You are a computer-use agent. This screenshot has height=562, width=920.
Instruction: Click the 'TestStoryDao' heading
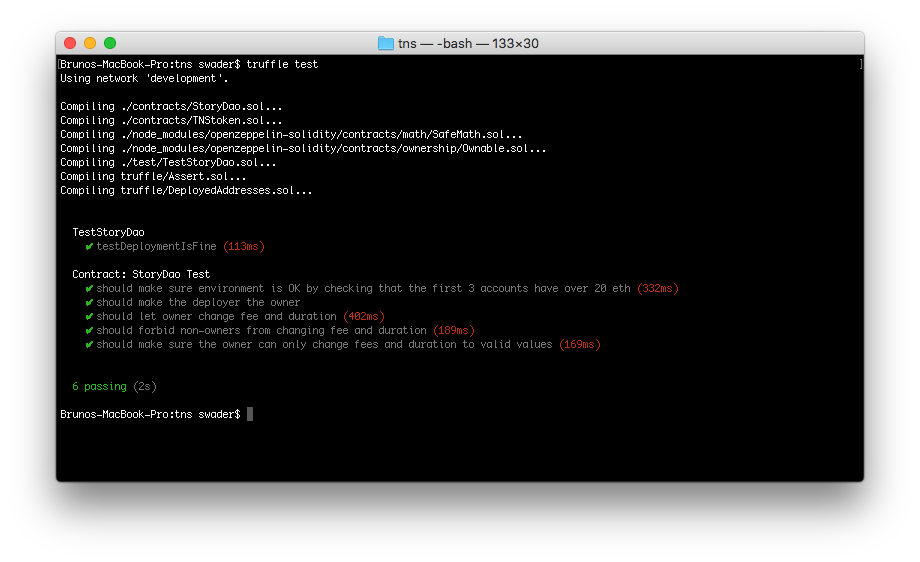click(109, 232)
